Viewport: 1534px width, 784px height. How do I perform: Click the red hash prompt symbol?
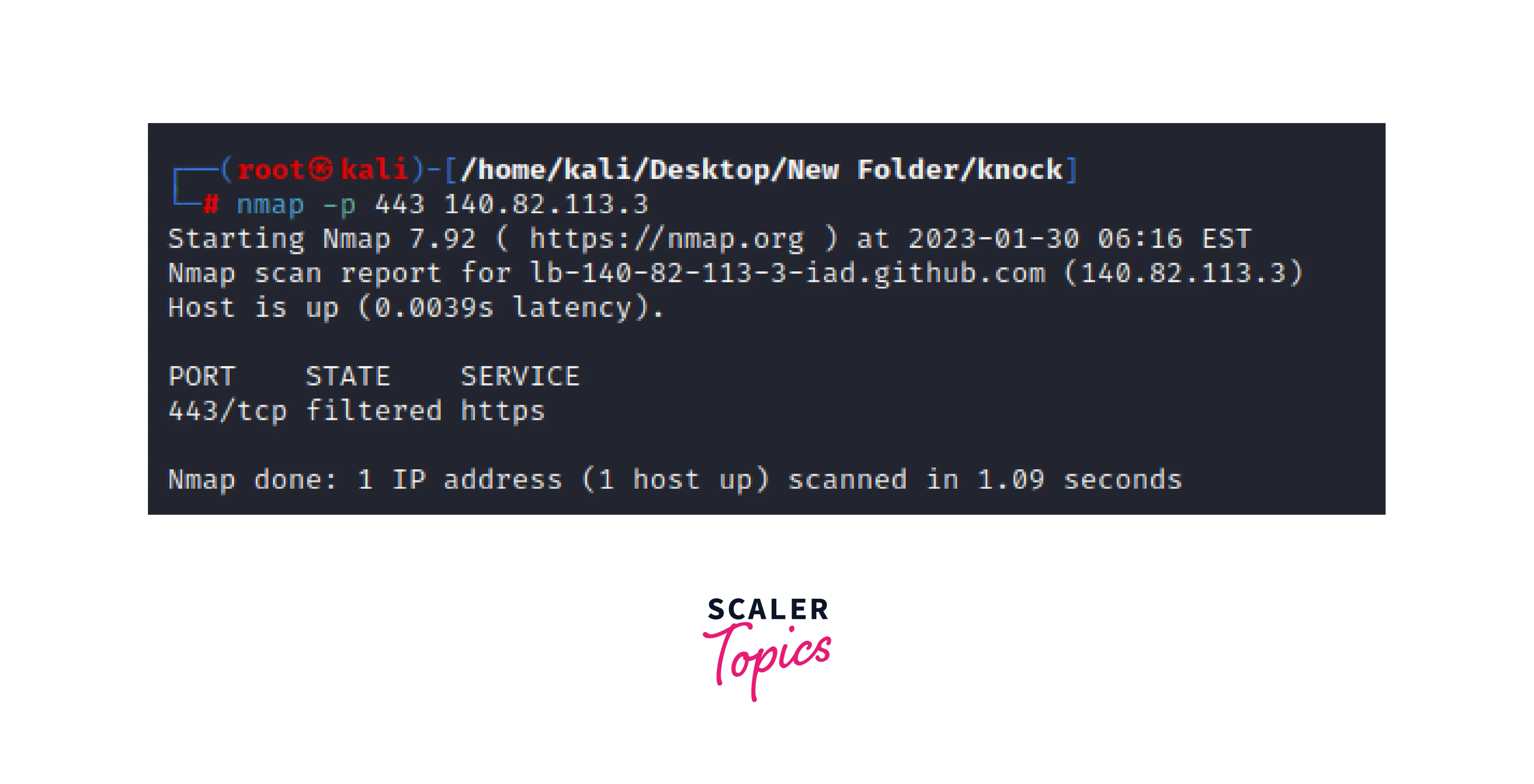coord(211,204)
